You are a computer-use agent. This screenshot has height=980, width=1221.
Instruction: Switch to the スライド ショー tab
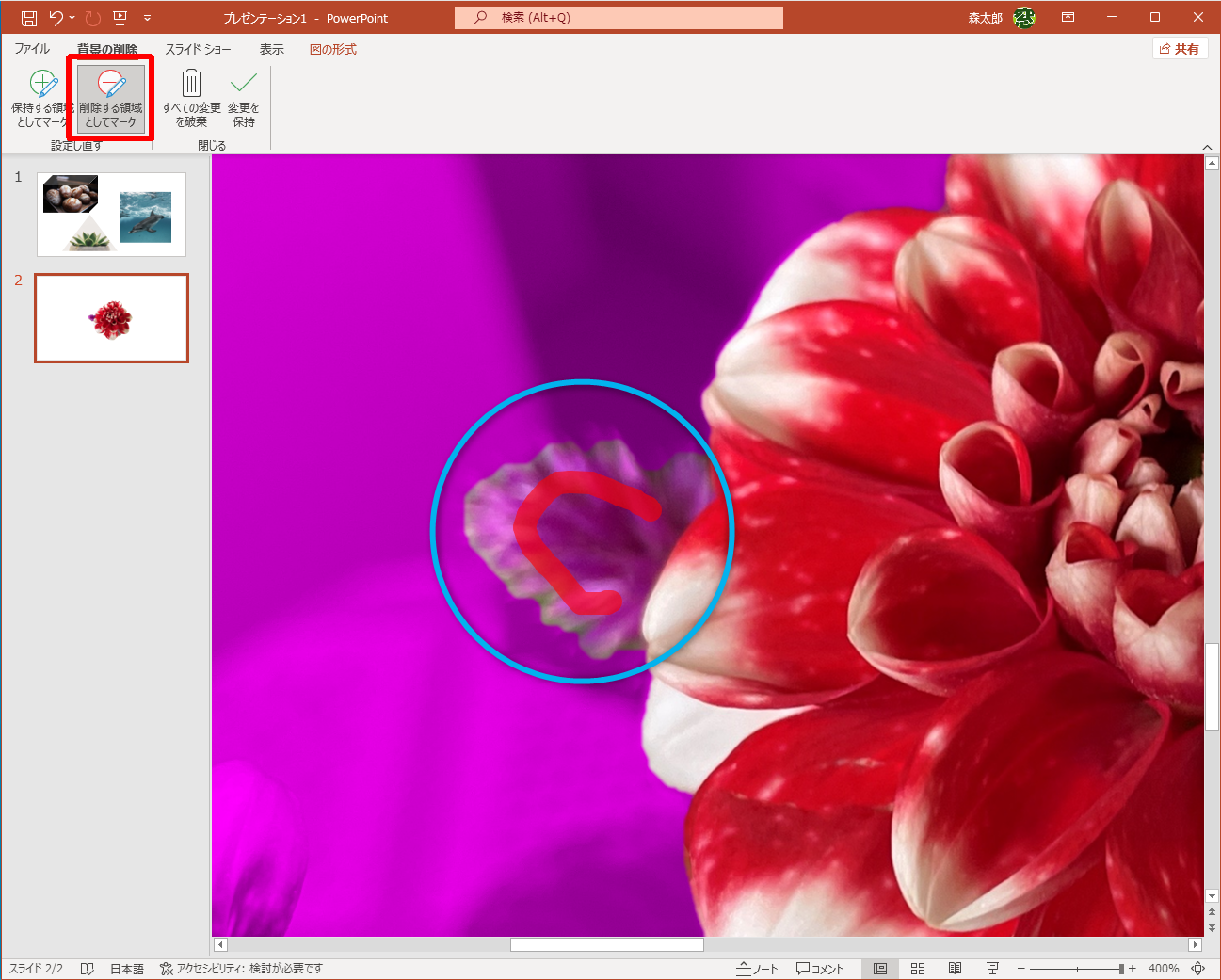(199, 49)
